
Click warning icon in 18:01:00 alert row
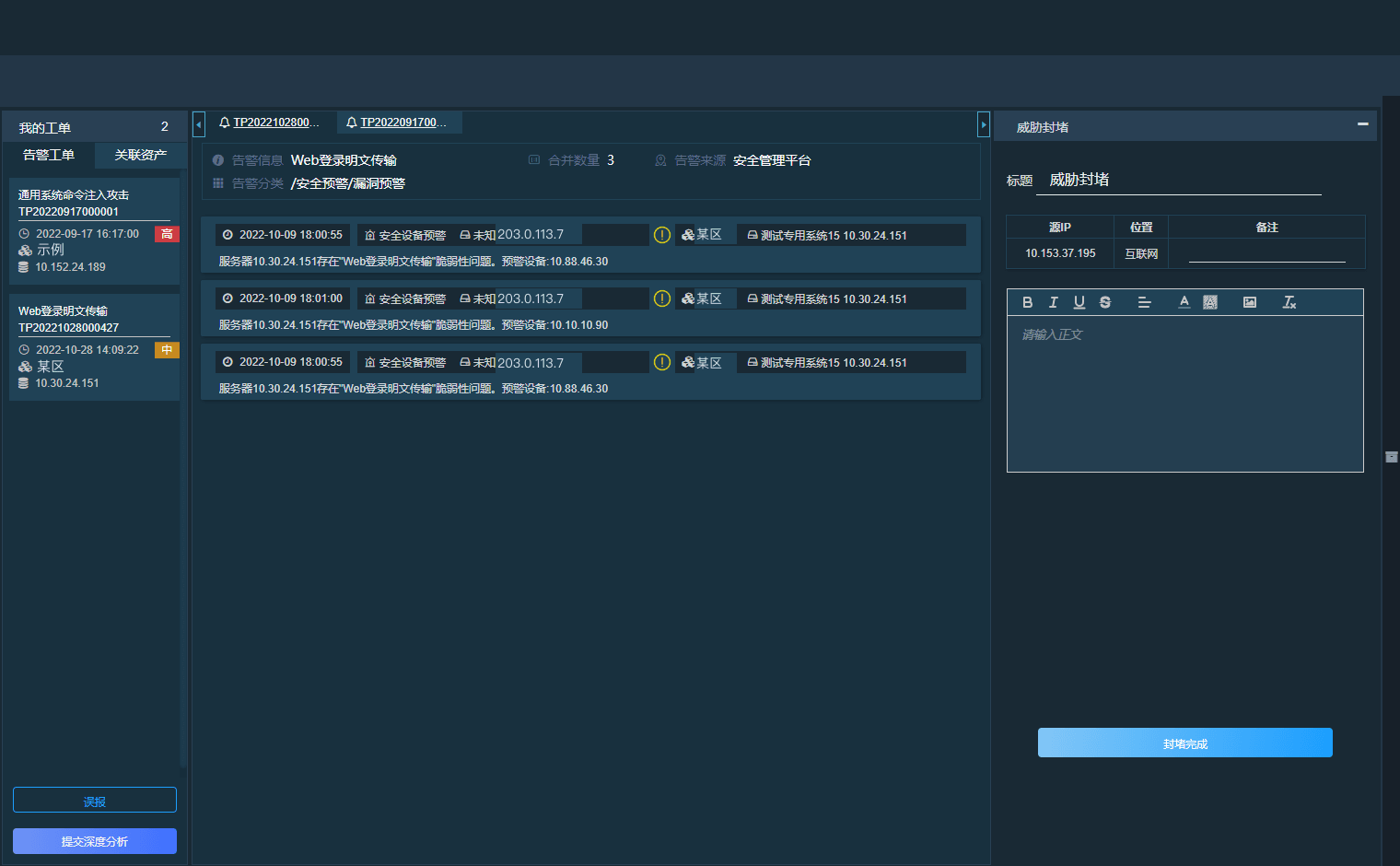pyautogui.click(x=661, y=298)
